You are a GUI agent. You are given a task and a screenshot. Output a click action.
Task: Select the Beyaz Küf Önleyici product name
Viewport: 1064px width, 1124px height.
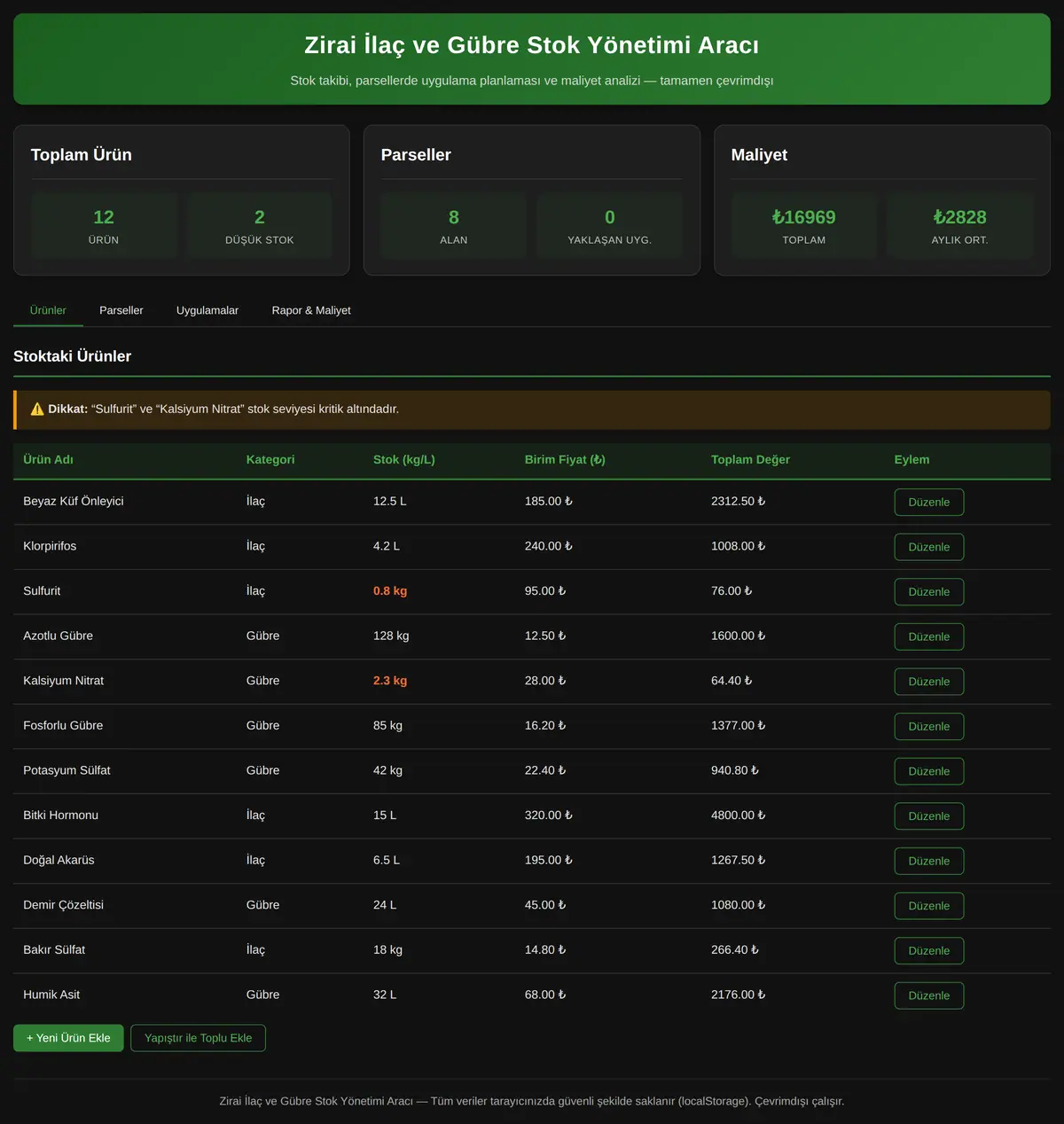(74, 501)
